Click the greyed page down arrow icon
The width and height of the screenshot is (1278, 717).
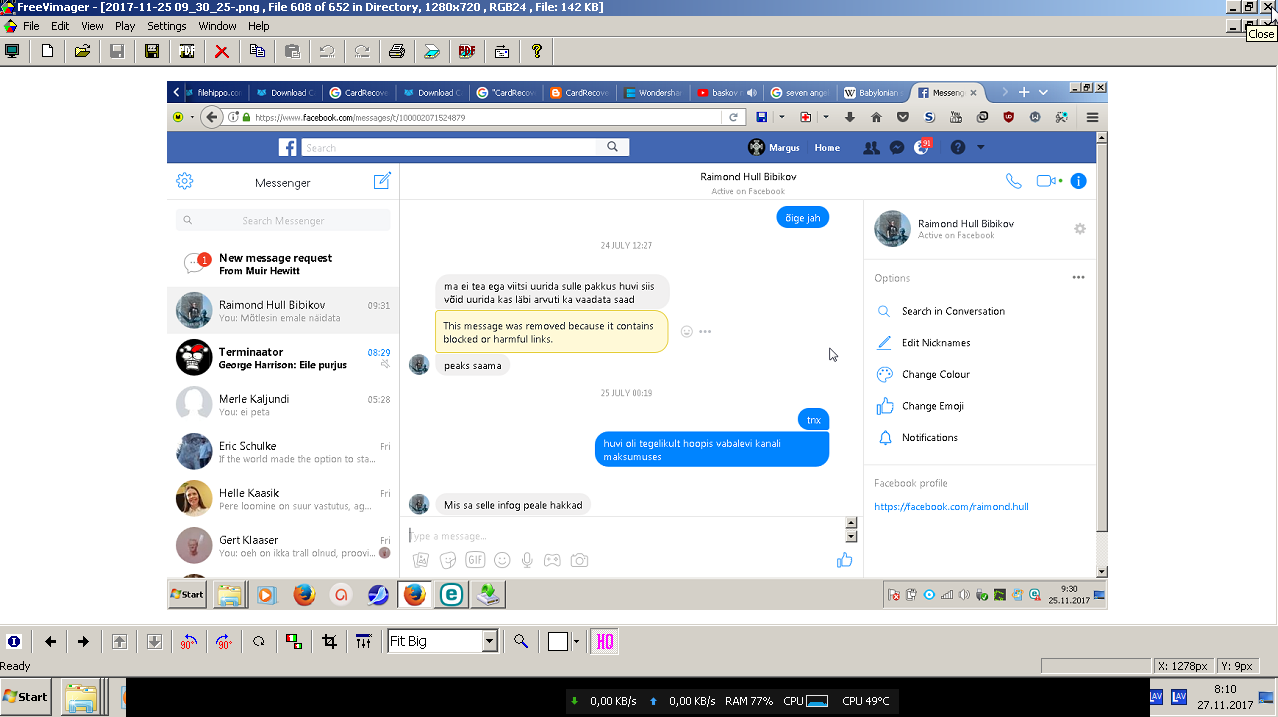coord(154,641)
